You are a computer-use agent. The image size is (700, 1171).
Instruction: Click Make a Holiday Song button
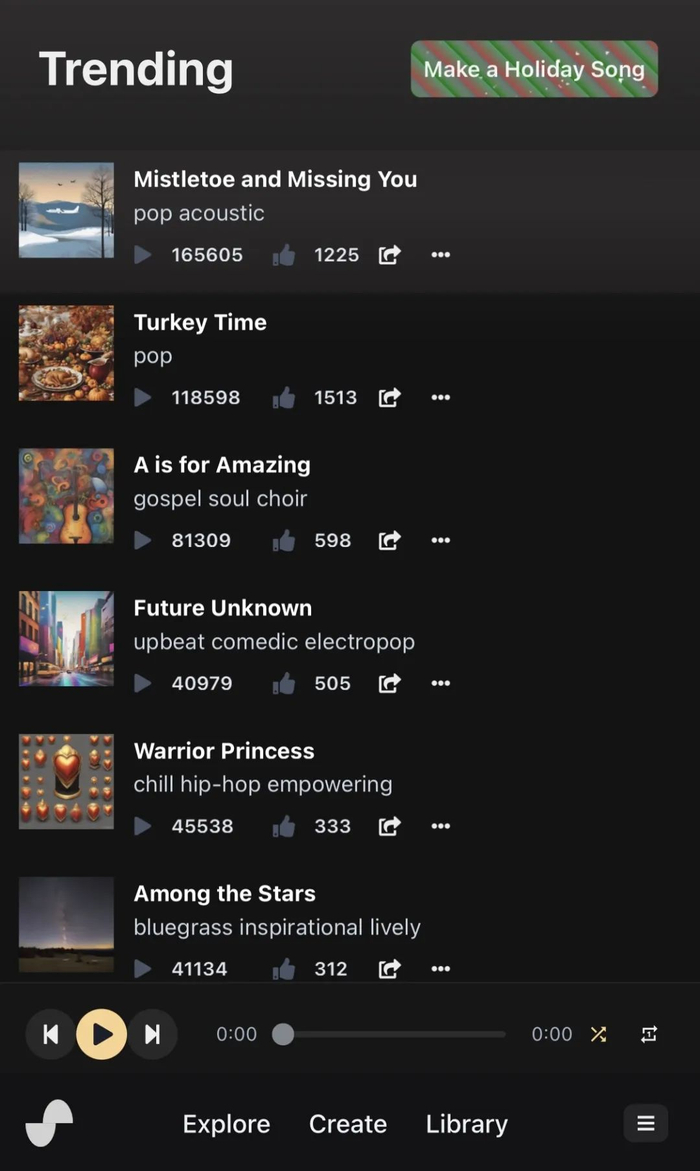(534, 69)
